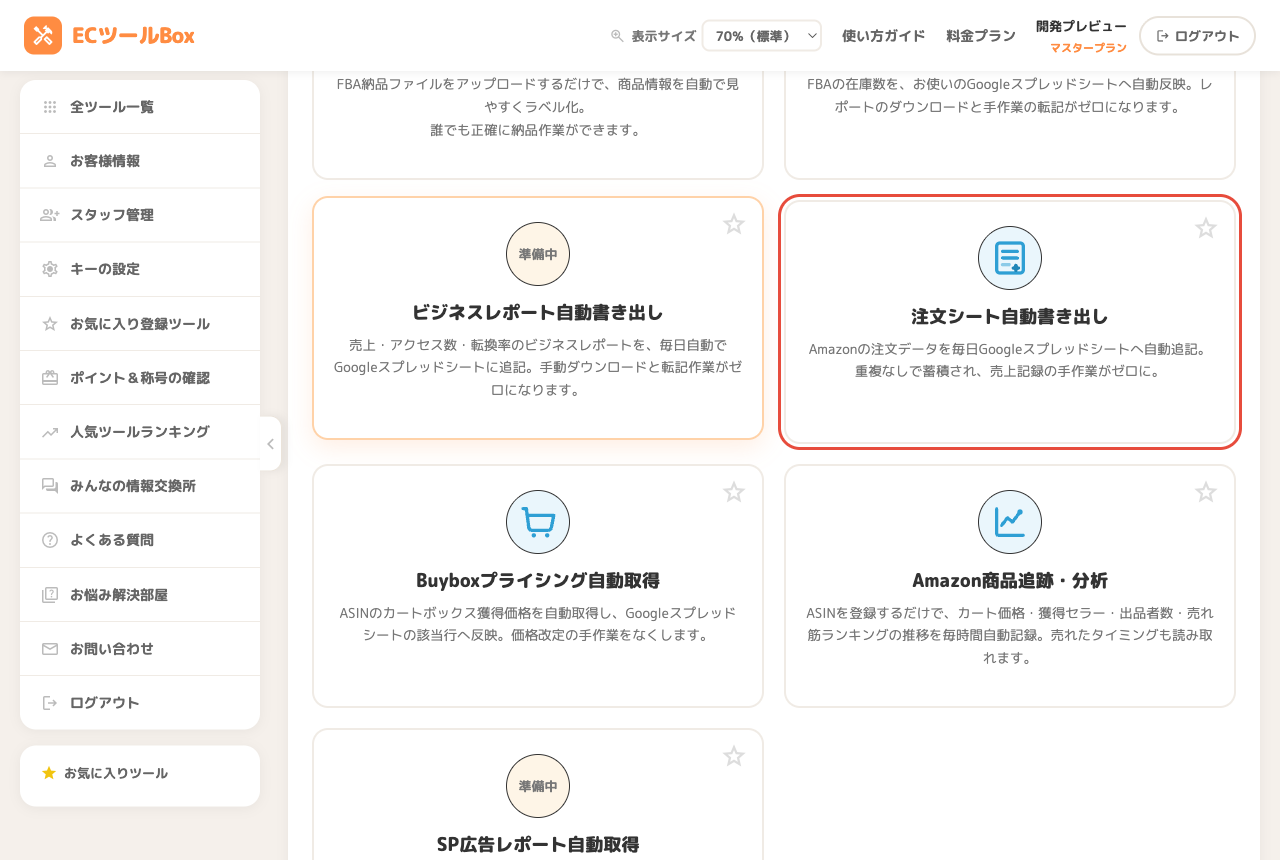Click the 注文シート自動書き出し sheet icon
The image size is (1280, 860).
pos(1010,258)
